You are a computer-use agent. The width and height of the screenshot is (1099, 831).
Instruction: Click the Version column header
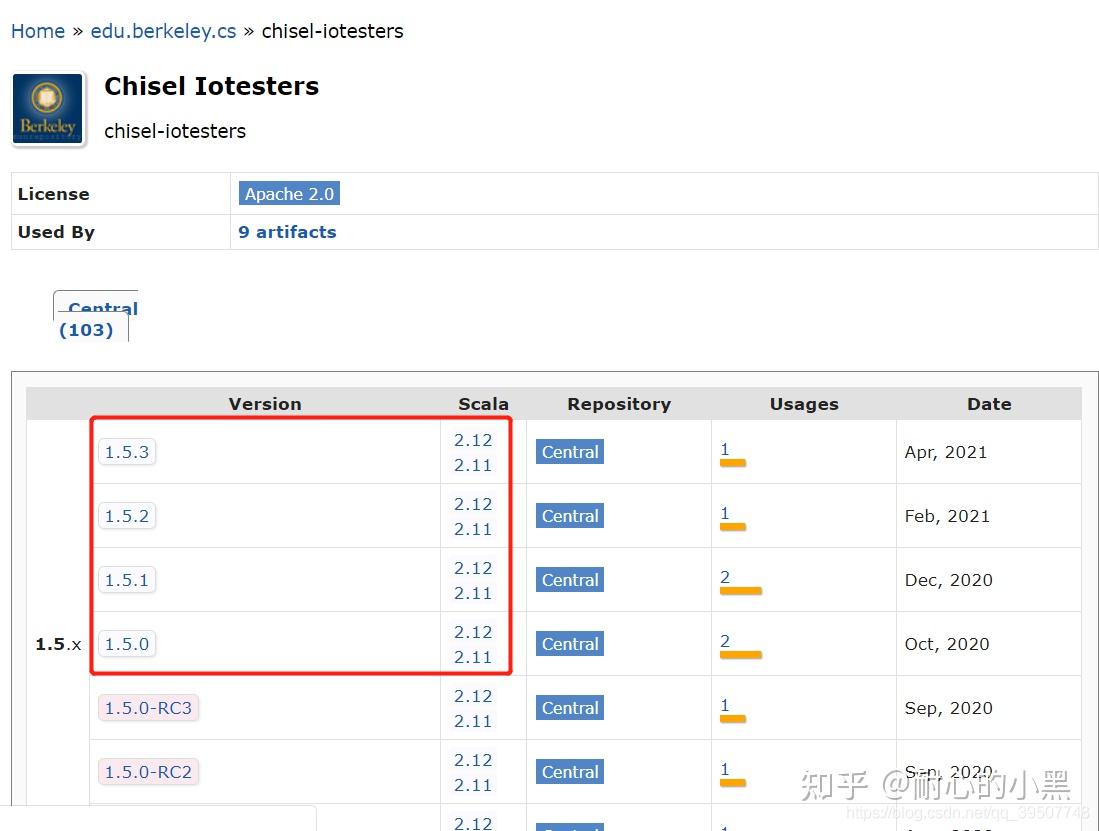pyautogui.click(x=265, y=404)
